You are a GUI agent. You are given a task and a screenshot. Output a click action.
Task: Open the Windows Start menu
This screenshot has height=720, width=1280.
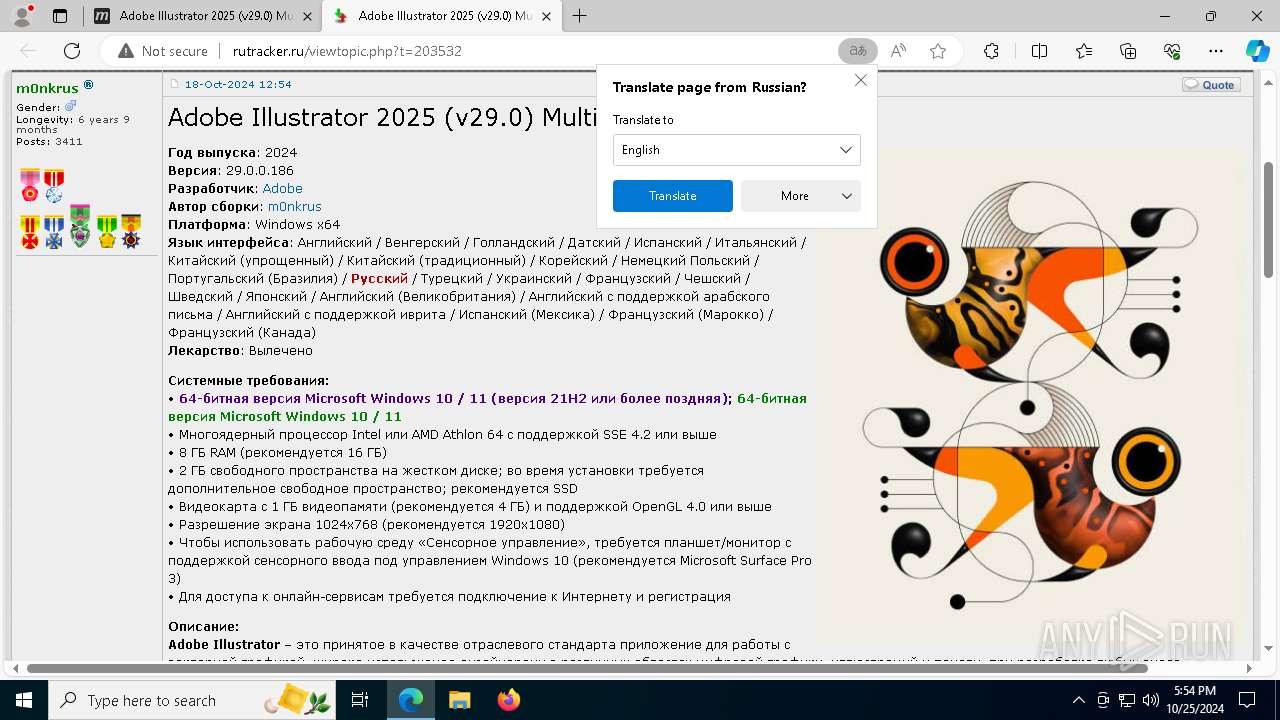pyautogui.click(x=24, y=701)
